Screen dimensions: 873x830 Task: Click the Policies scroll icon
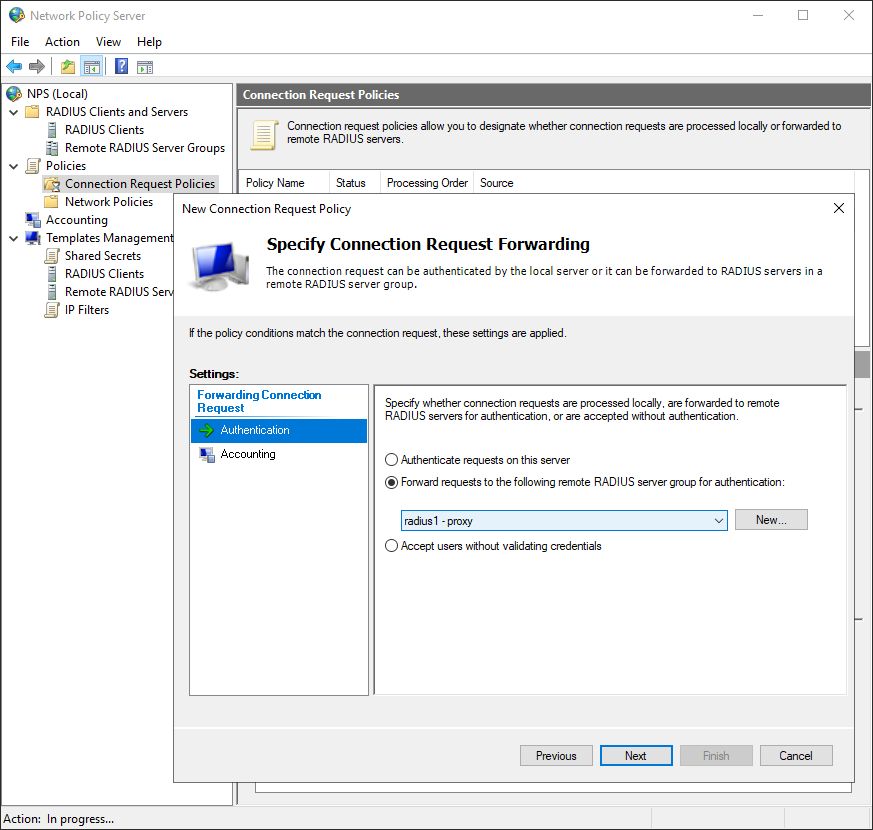click(x=33, y=166)
